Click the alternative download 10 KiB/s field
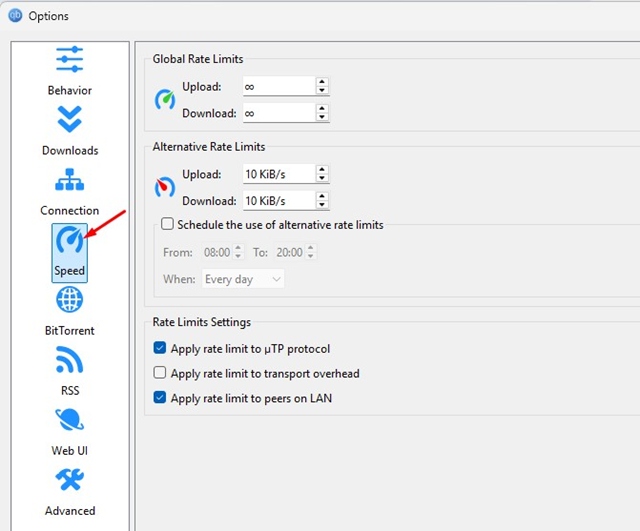 pos(278,201)
